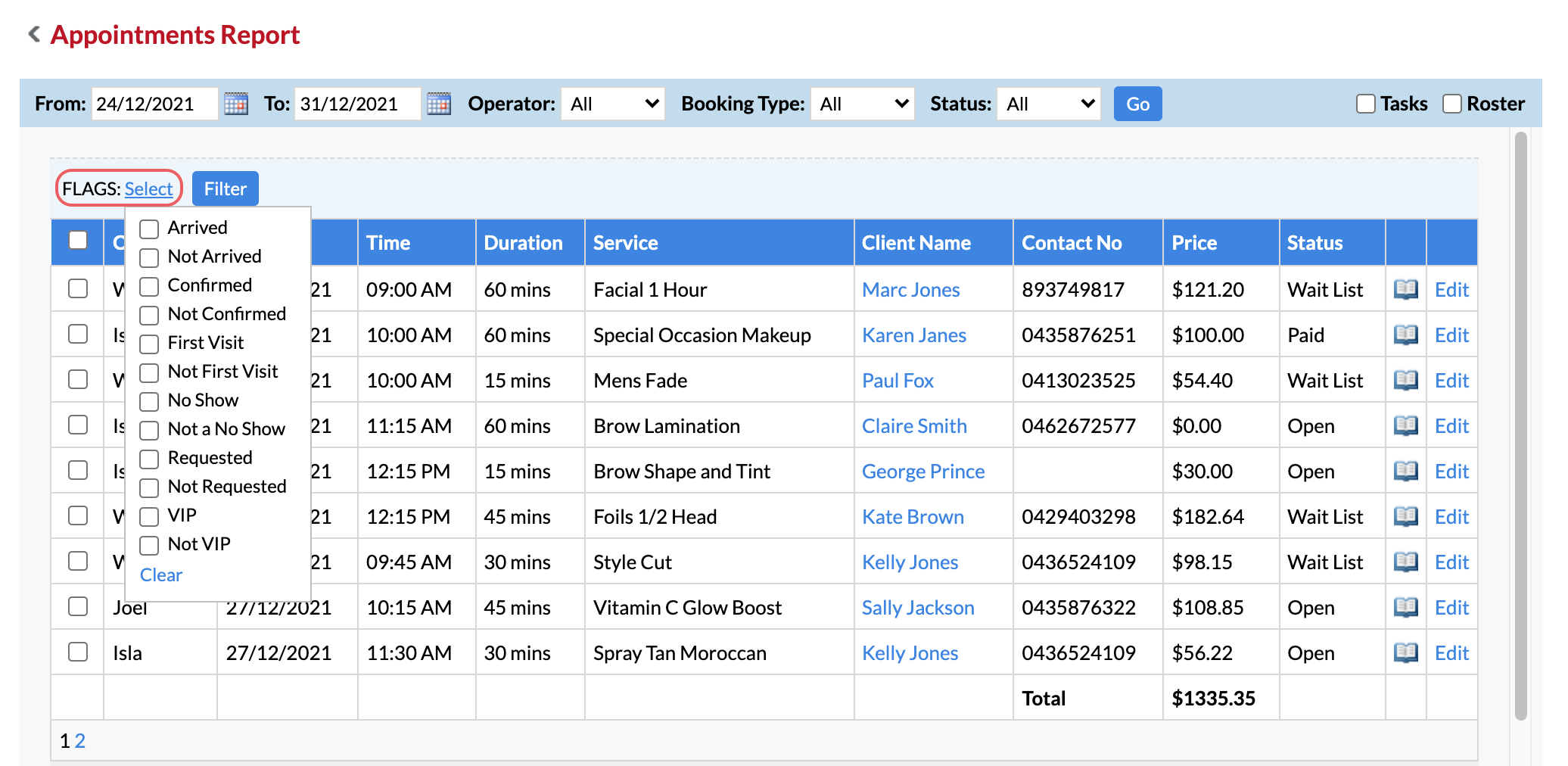Open Claire Smith client profile
The width and height of the screenshot is (1568, 766).
[x=914, y=425]
